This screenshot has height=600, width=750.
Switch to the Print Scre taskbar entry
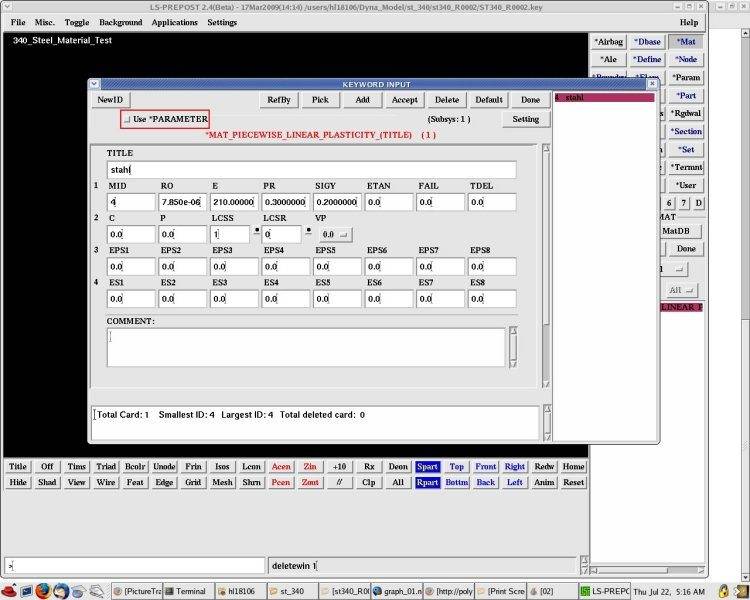pyautogui.click(x=501, y=591)
